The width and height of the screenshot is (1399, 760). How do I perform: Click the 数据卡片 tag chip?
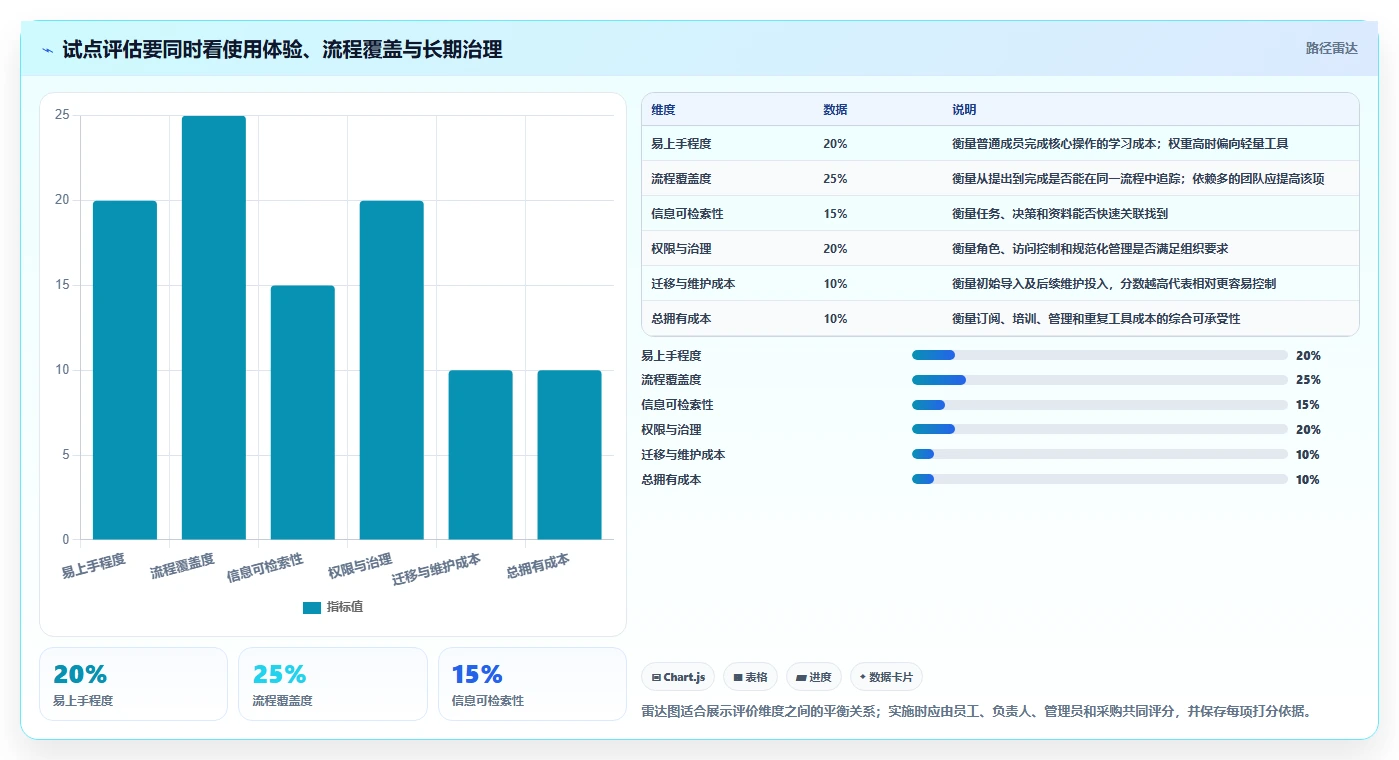click(886, 677)
